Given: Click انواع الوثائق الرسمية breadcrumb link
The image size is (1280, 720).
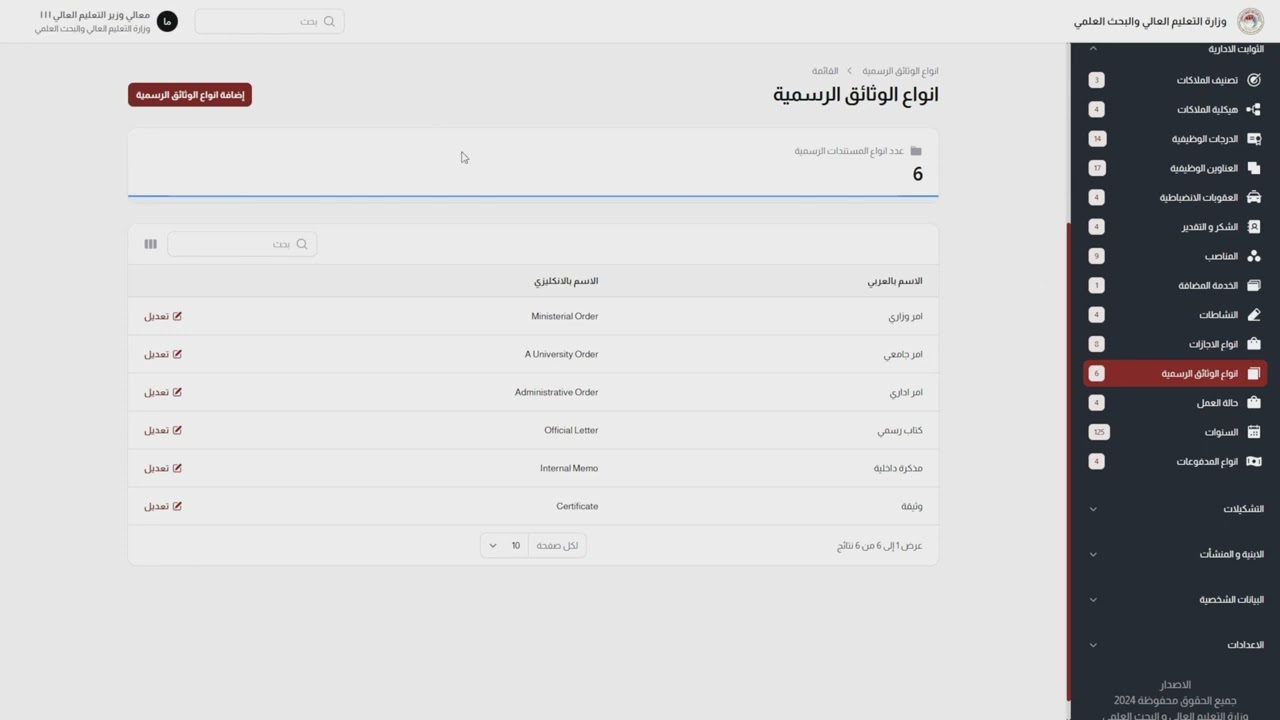Looking at the screenshot, I should (x=900, y=71).
